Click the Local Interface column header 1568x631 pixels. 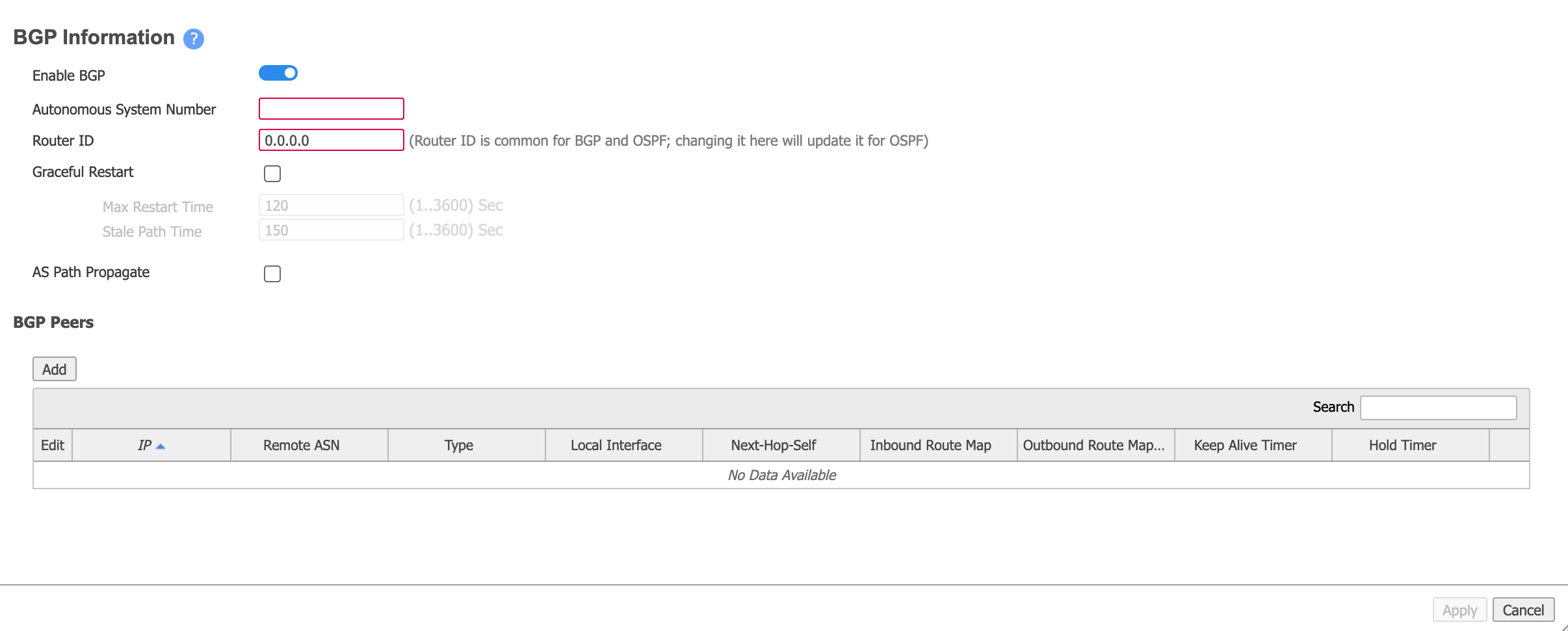(x=615, y=446)
